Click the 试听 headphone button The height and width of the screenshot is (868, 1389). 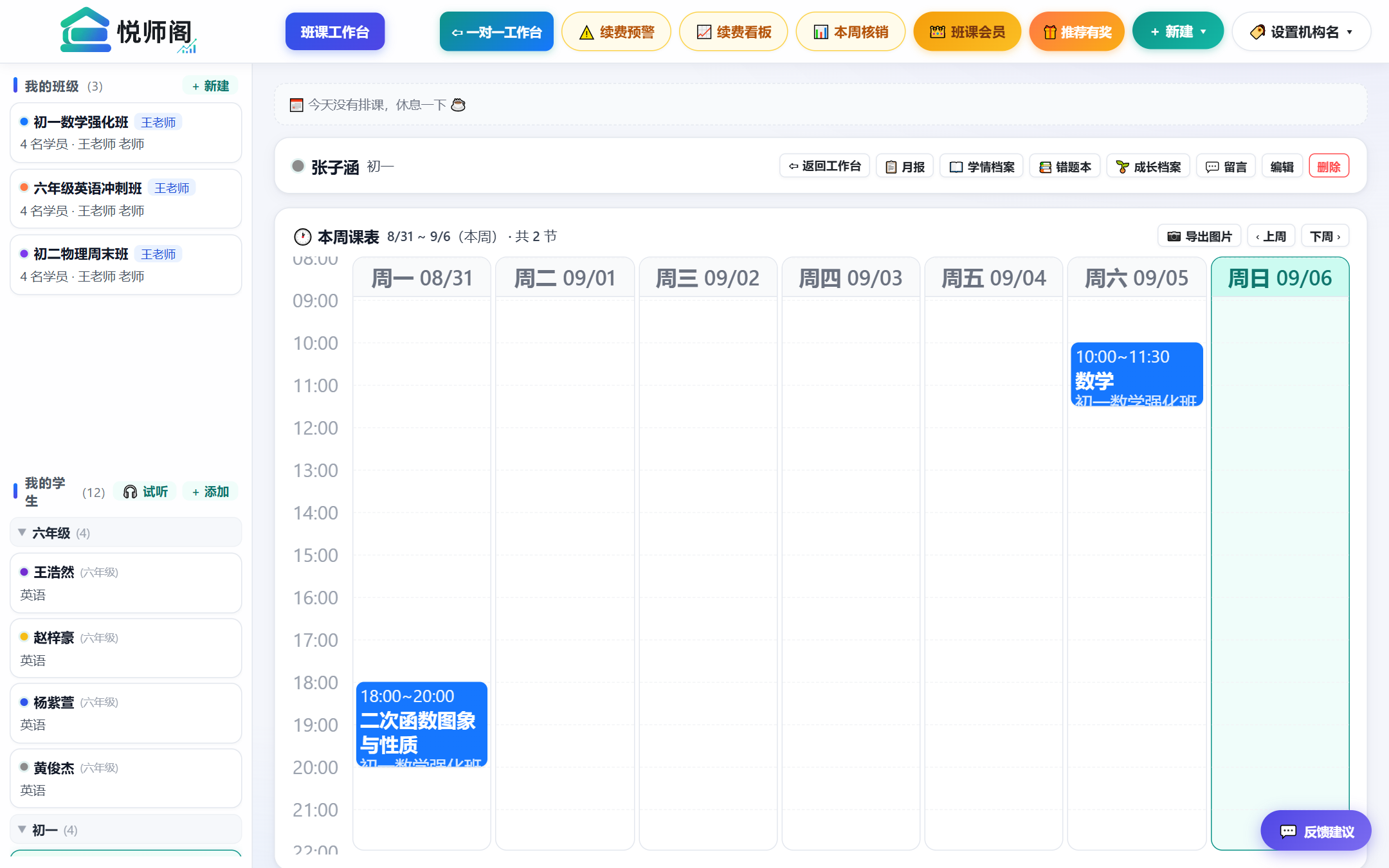(x=145, y=492)
